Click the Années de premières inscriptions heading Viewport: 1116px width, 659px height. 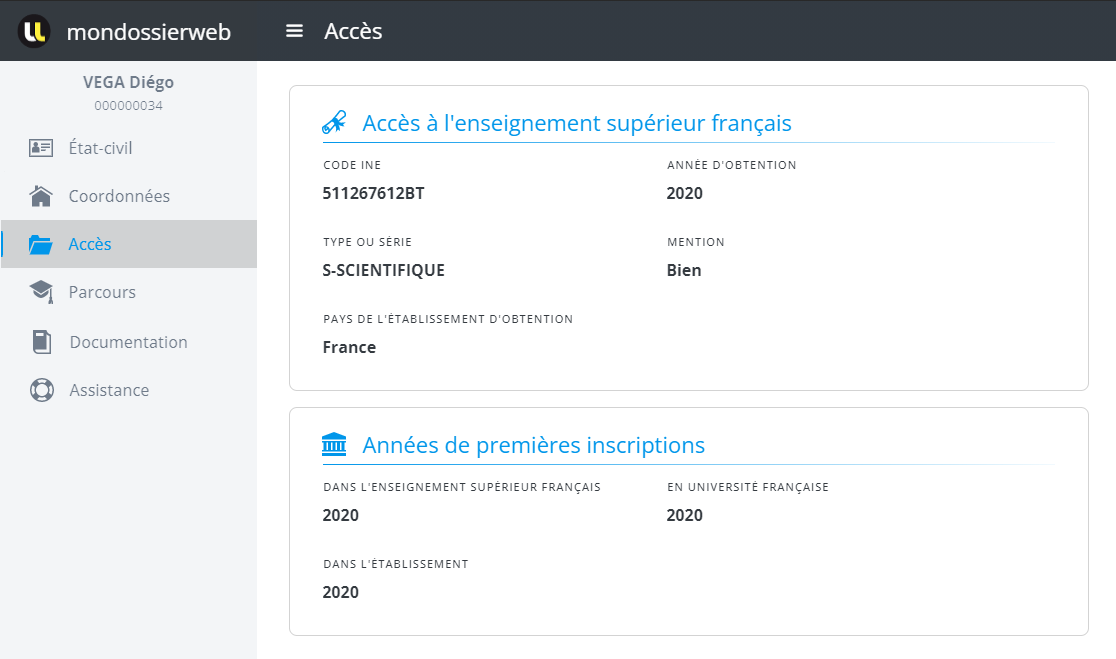(533, 445)
